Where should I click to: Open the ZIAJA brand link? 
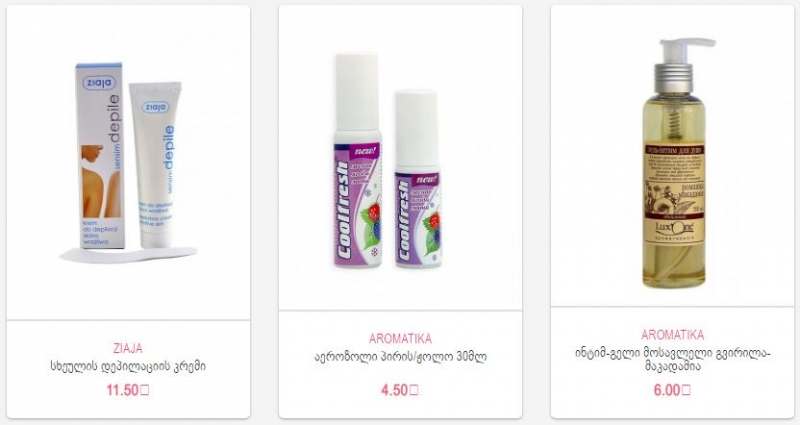[128, 348]
